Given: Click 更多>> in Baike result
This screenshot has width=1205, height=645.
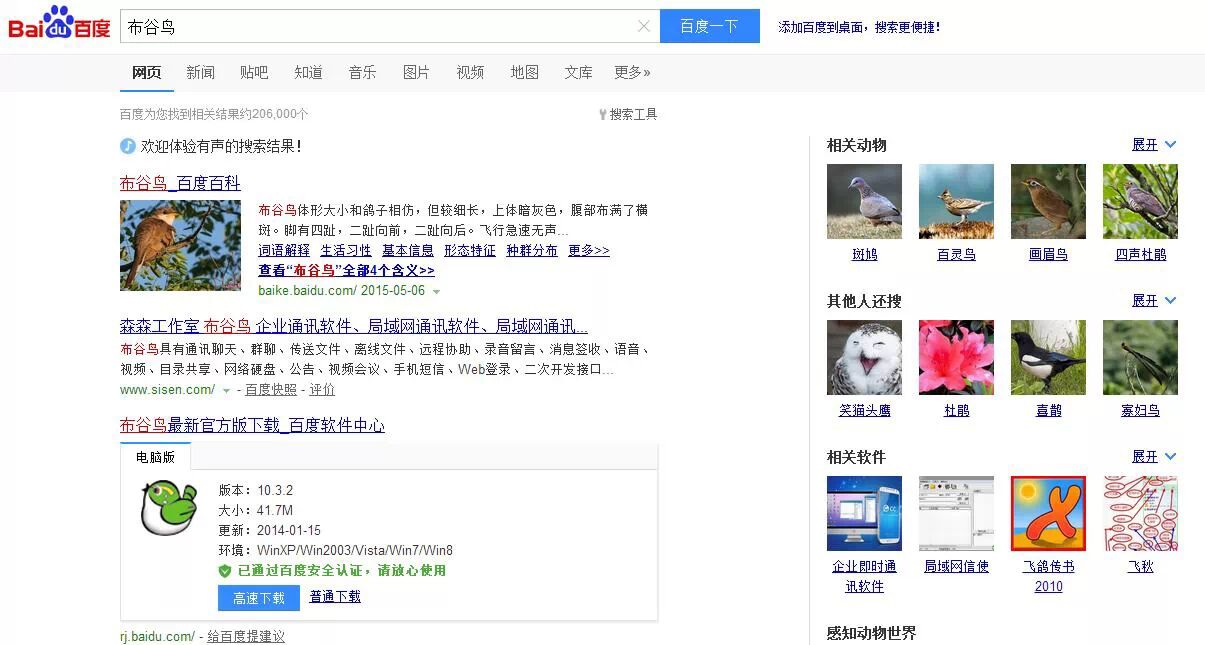Looking at the screenshot, I should coord(589,250).
